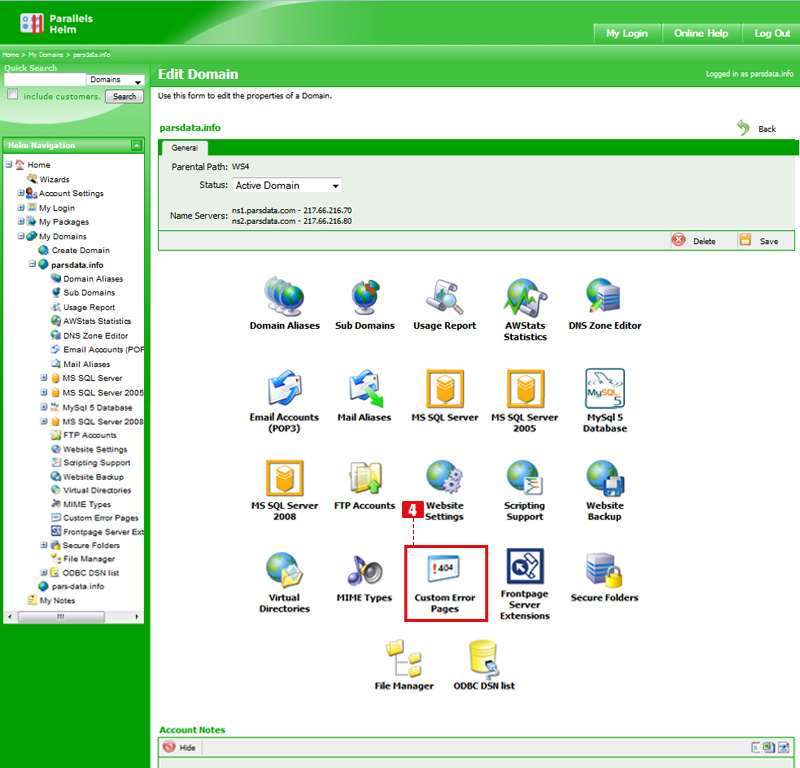
Task: Select the General tab
Action: click(184, 148)
